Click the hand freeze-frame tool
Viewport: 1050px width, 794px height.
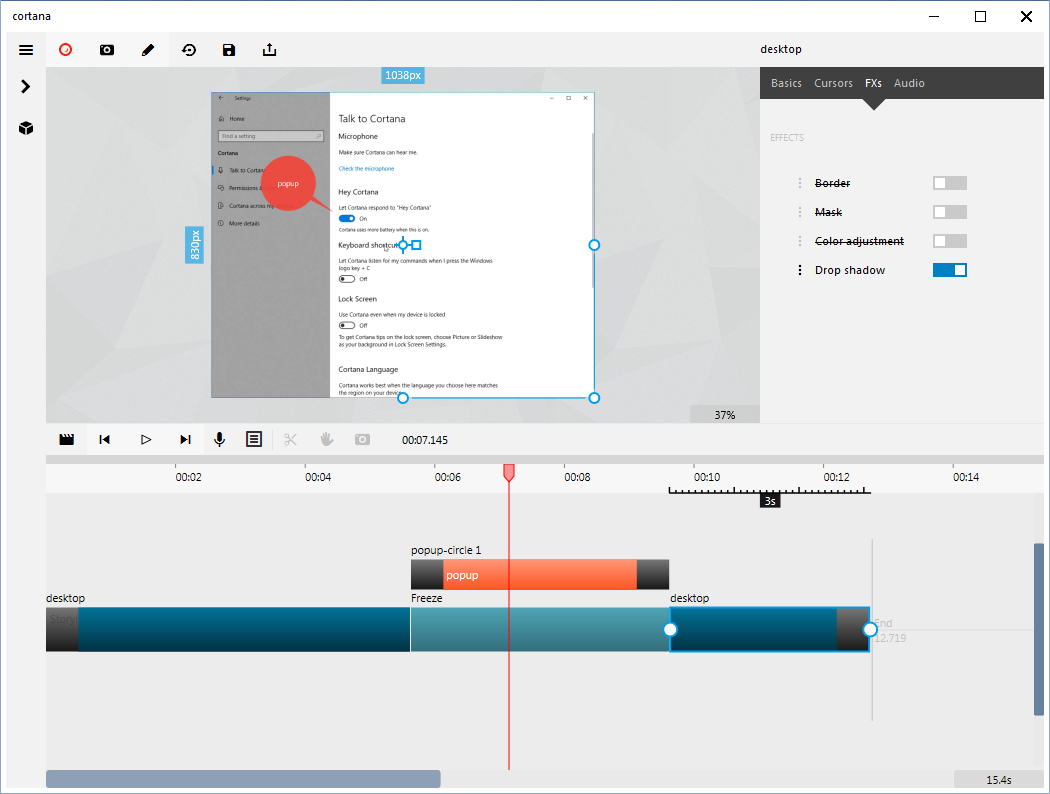(326, 439)
